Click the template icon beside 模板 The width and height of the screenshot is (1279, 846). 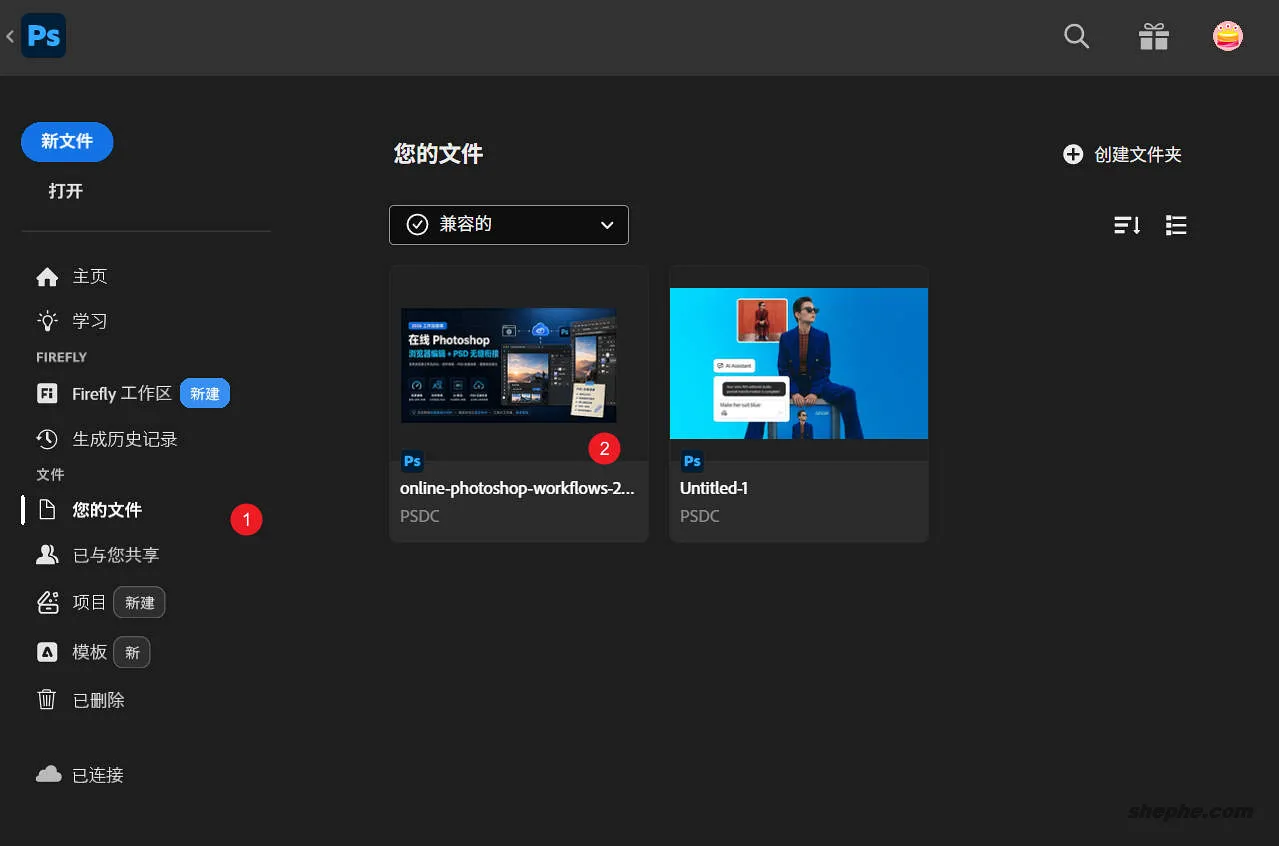point(47,652)
